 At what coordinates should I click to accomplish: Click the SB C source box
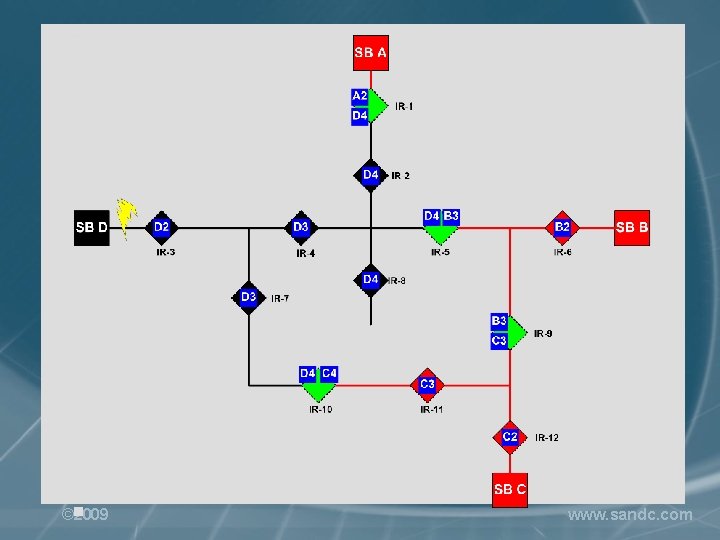pos(510,490)
